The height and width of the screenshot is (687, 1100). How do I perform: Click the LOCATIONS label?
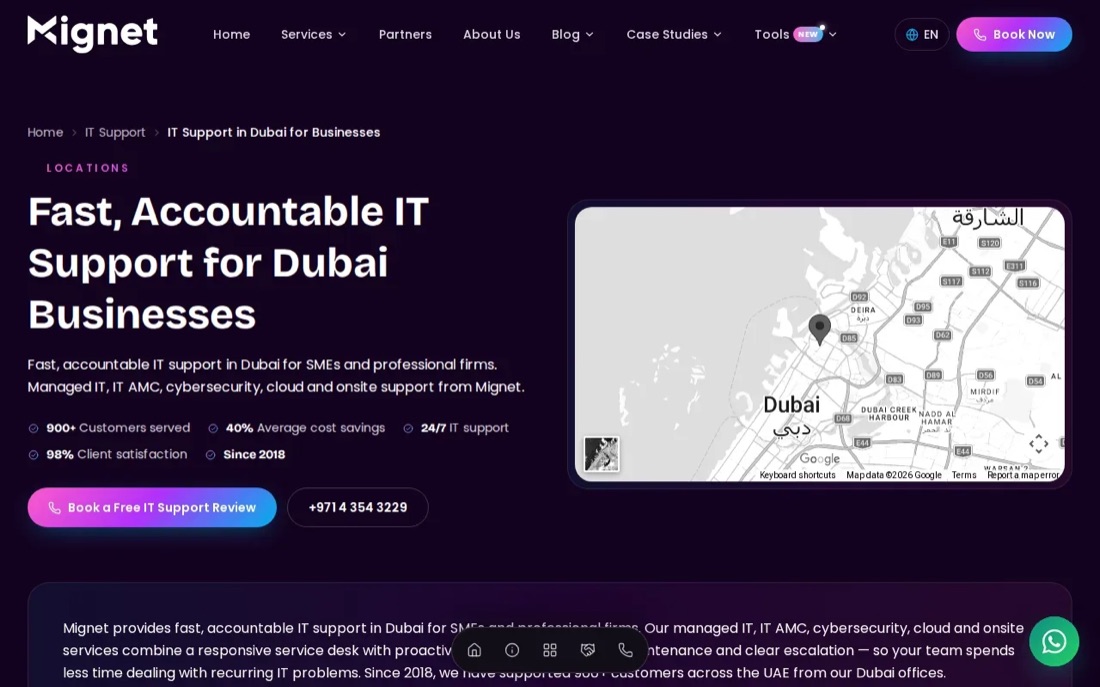click(88, 168)
